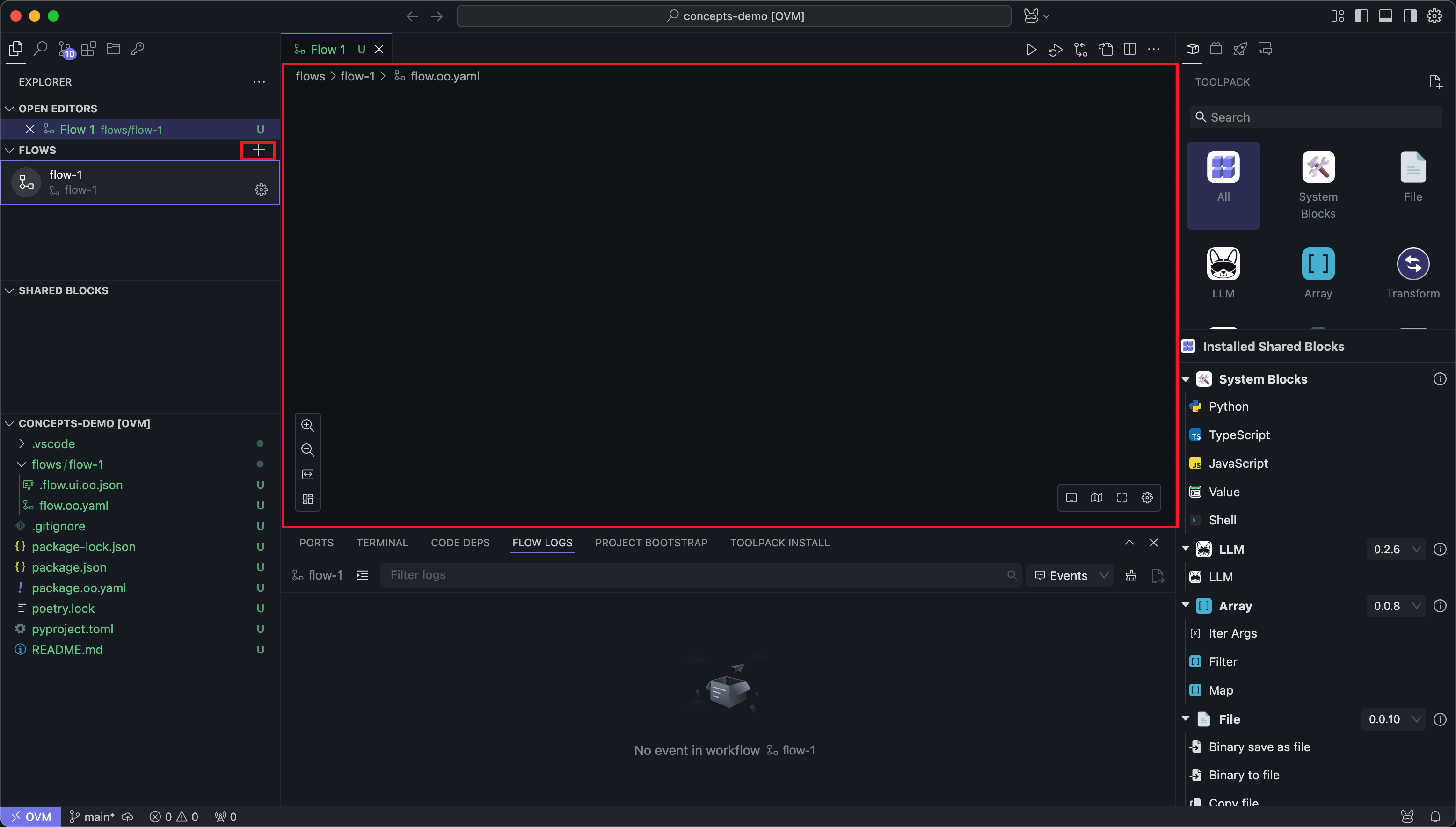Select the LLM toolpack category icon
This screenshot has height=827, width=1456.
pos(1223,264)
